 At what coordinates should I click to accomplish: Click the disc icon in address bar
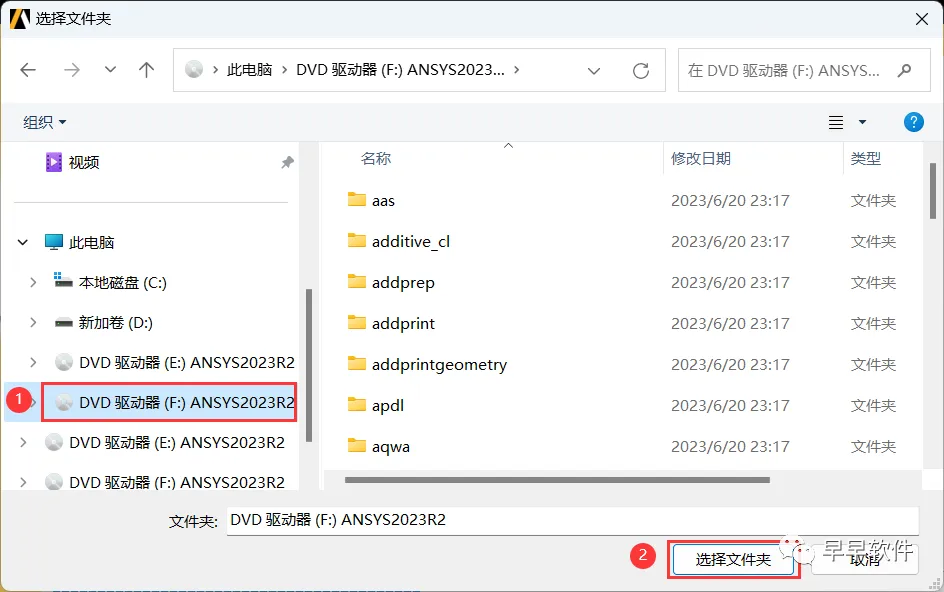194,70
